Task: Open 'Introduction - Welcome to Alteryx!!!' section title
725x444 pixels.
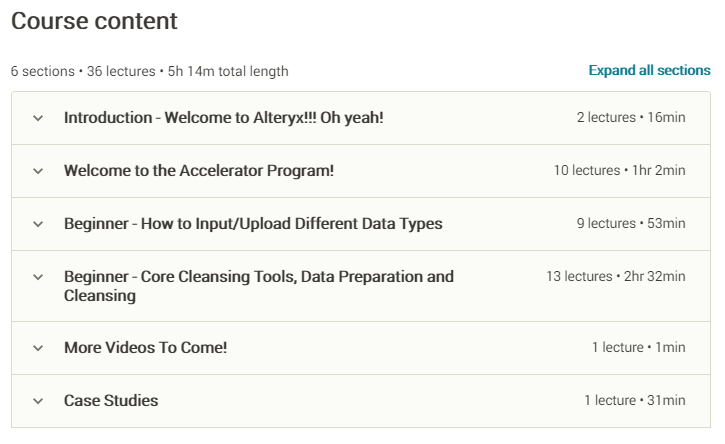Action: click(223, 118)
